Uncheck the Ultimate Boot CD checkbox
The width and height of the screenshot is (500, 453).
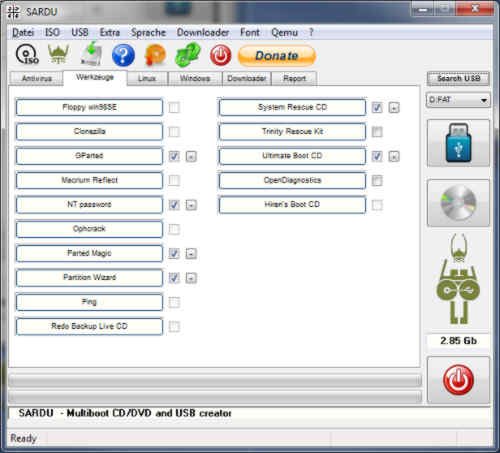(377, 156)
